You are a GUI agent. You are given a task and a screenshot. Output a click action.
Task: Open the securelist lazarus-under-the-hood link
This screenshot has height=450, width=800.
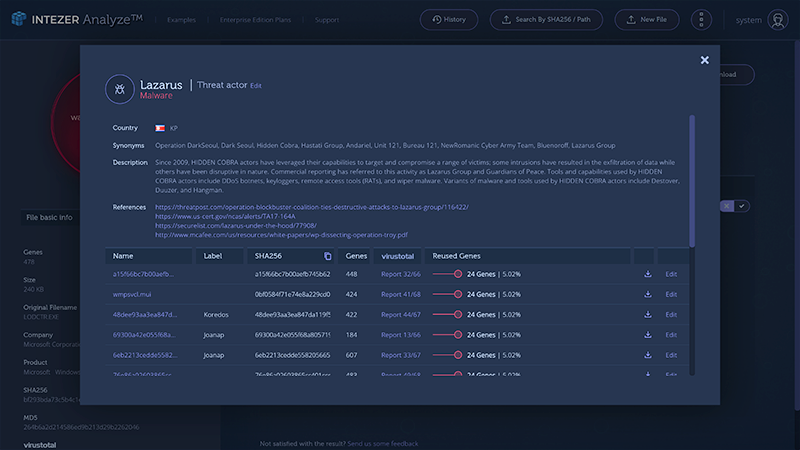coord(236,226)
